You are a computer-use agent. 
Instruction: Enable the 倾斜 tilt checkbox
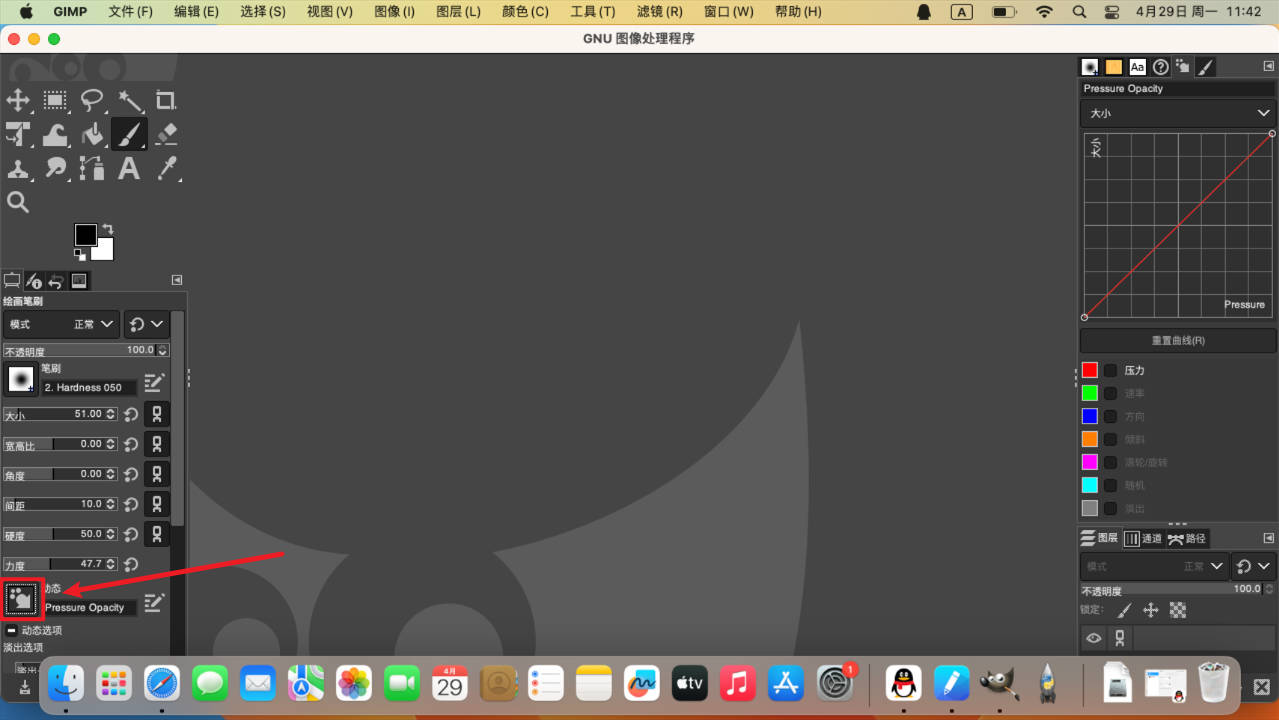tap(1110, 439)
